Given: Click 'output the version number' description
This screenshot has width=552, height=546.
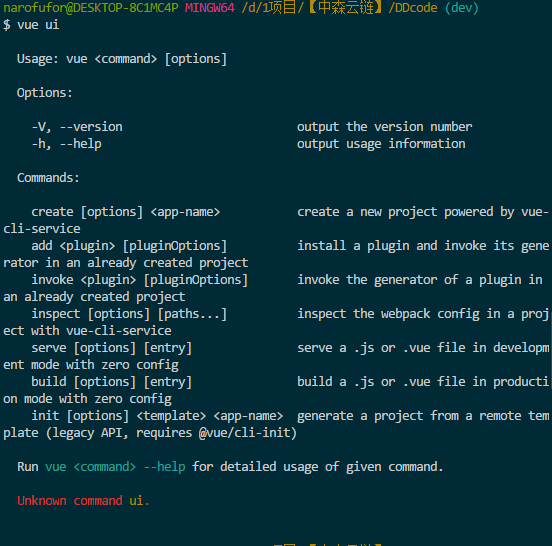Looking at the screenshot, I should point(385,127).
